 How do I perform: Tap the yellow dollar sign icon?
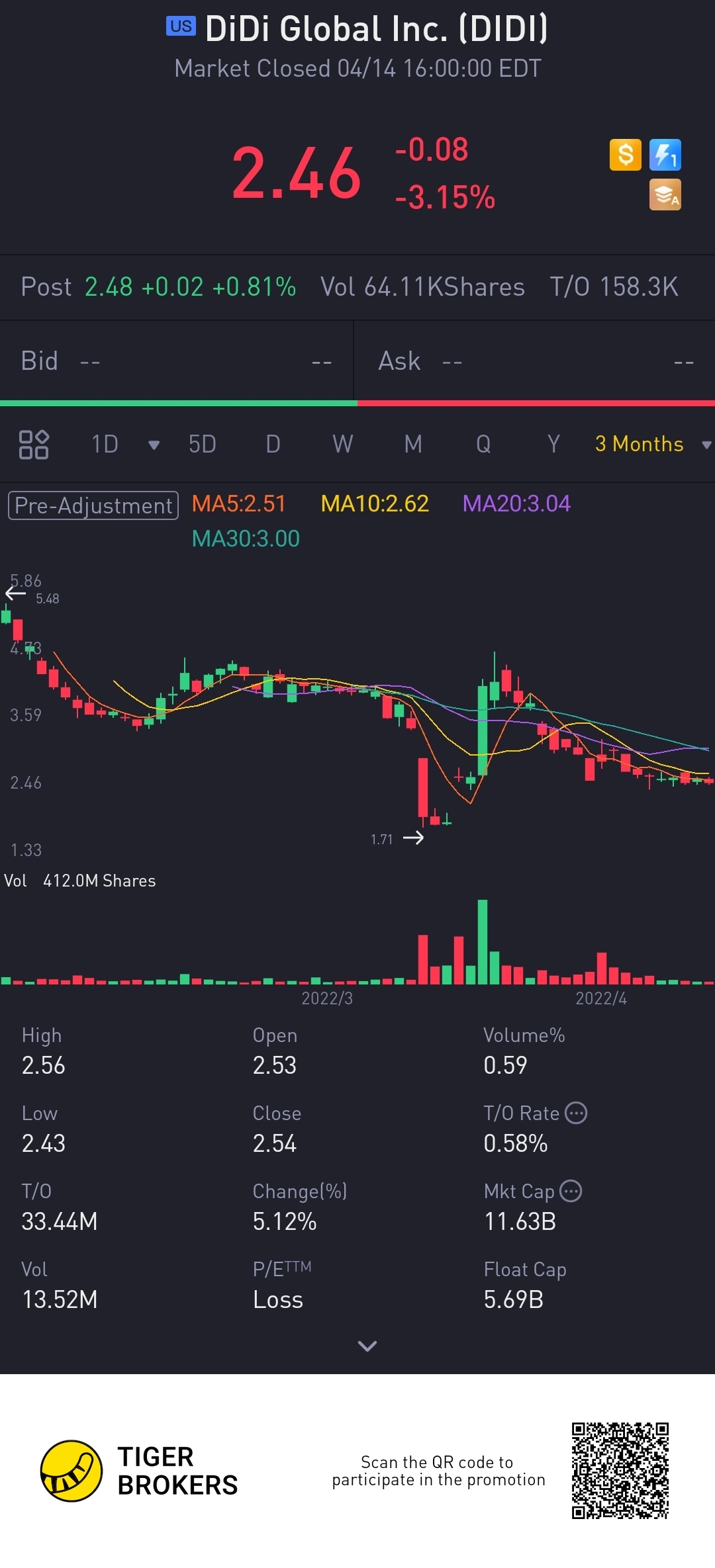tap(625, 155)
